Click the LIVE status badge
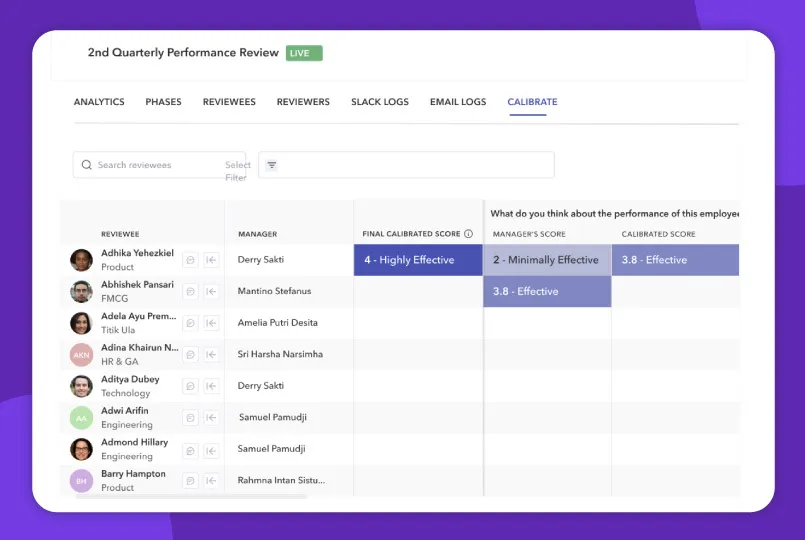Viewport: 805px width, 540px height. (304, 53)
